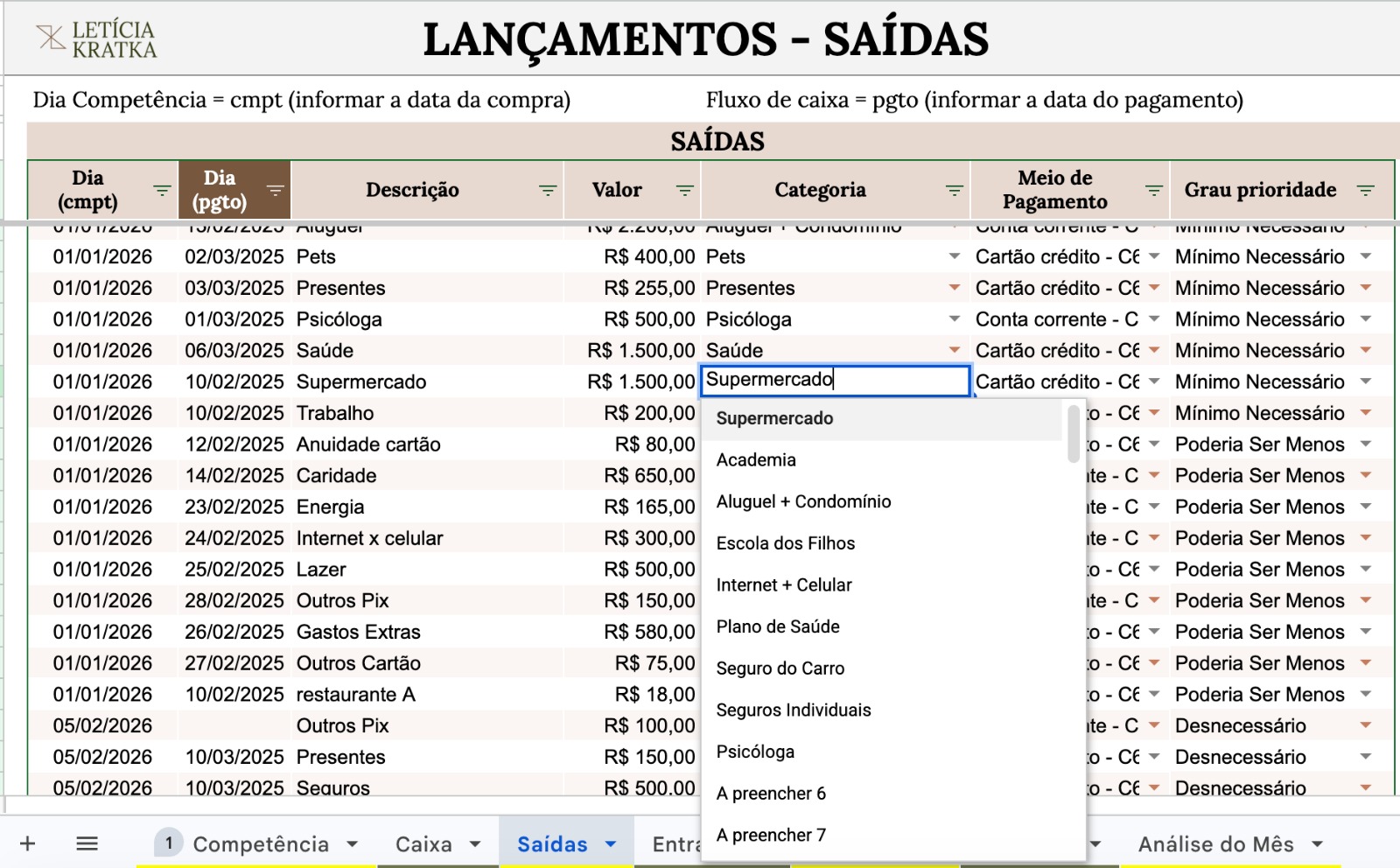Open the Análise do Mês tab menu arrow
Image resolution: width=1400 pixels, height=868 pixels.
tap(1316, 845)
